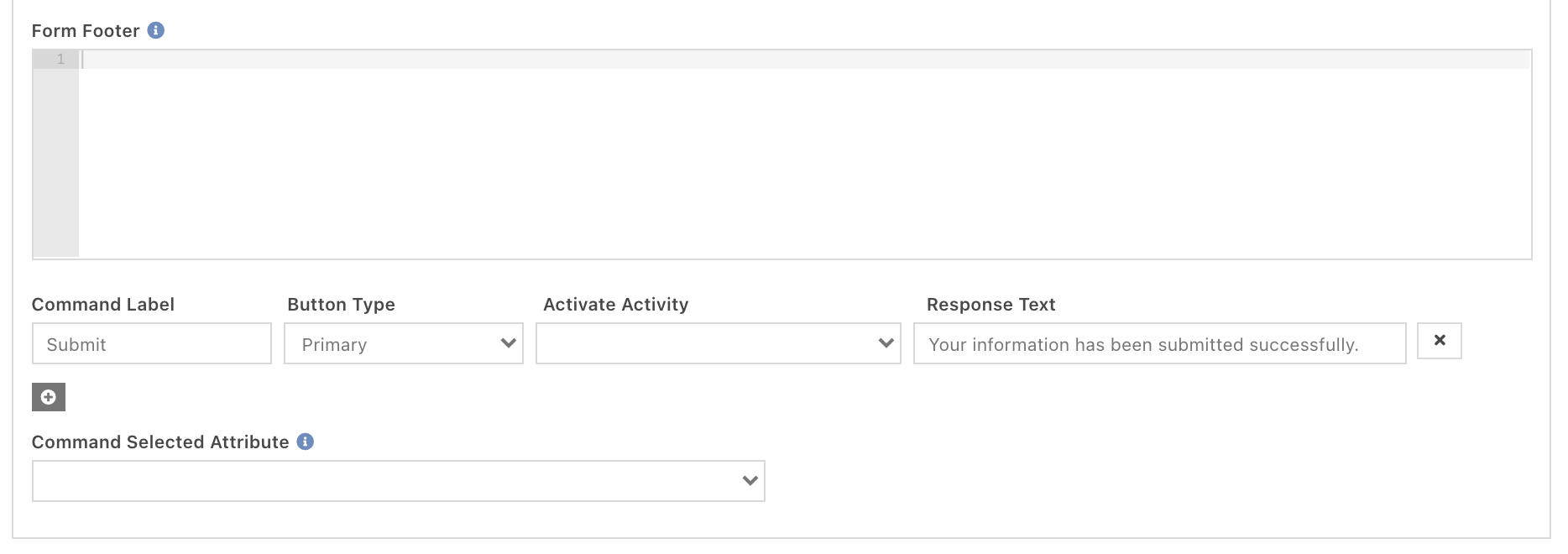Image resolution: width=1568 pixels, height=554 pixels.
Task: Click the "Form Footer" label
Action: point(86,31)
